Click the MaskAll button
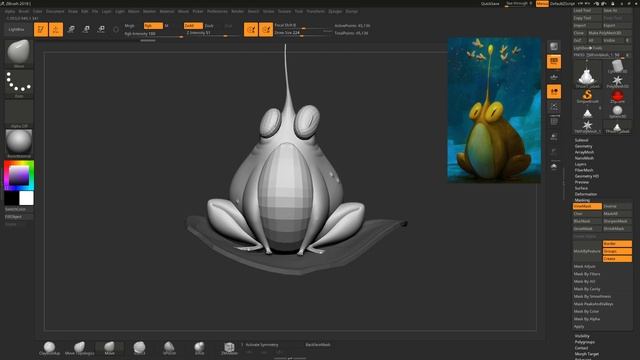 click(617, 214)
